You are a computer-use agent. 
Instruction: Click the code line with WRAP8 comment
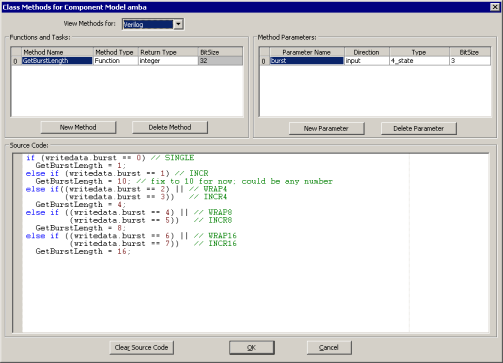pos(129,212)
